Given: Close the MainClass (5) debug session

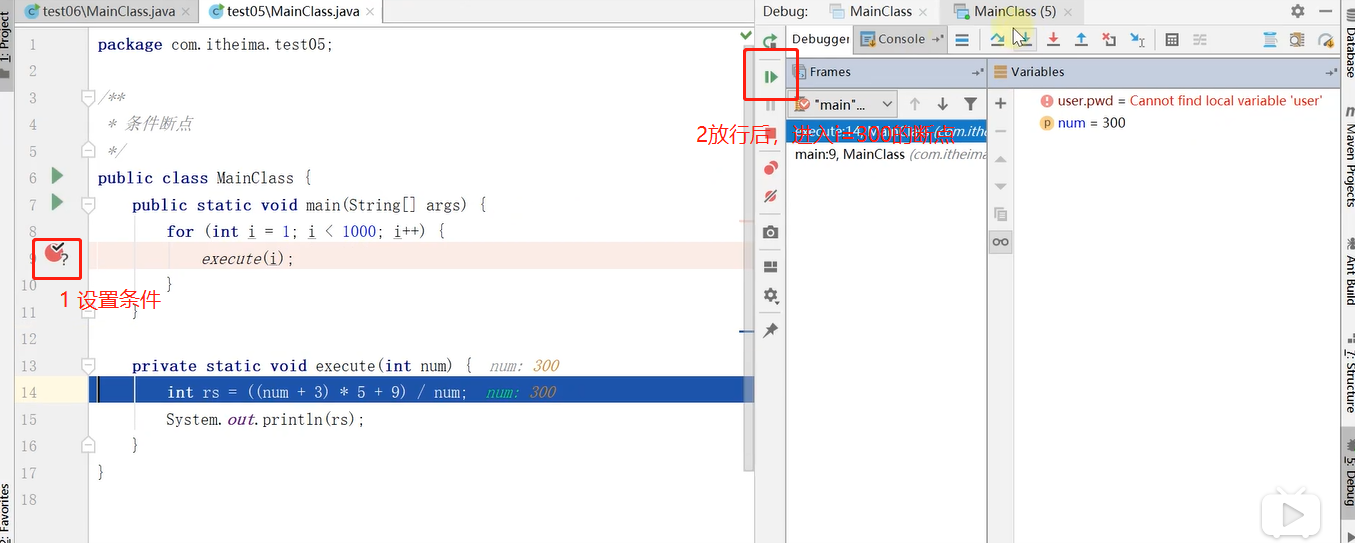Looking at the screenshot, I should point(1068,12).
